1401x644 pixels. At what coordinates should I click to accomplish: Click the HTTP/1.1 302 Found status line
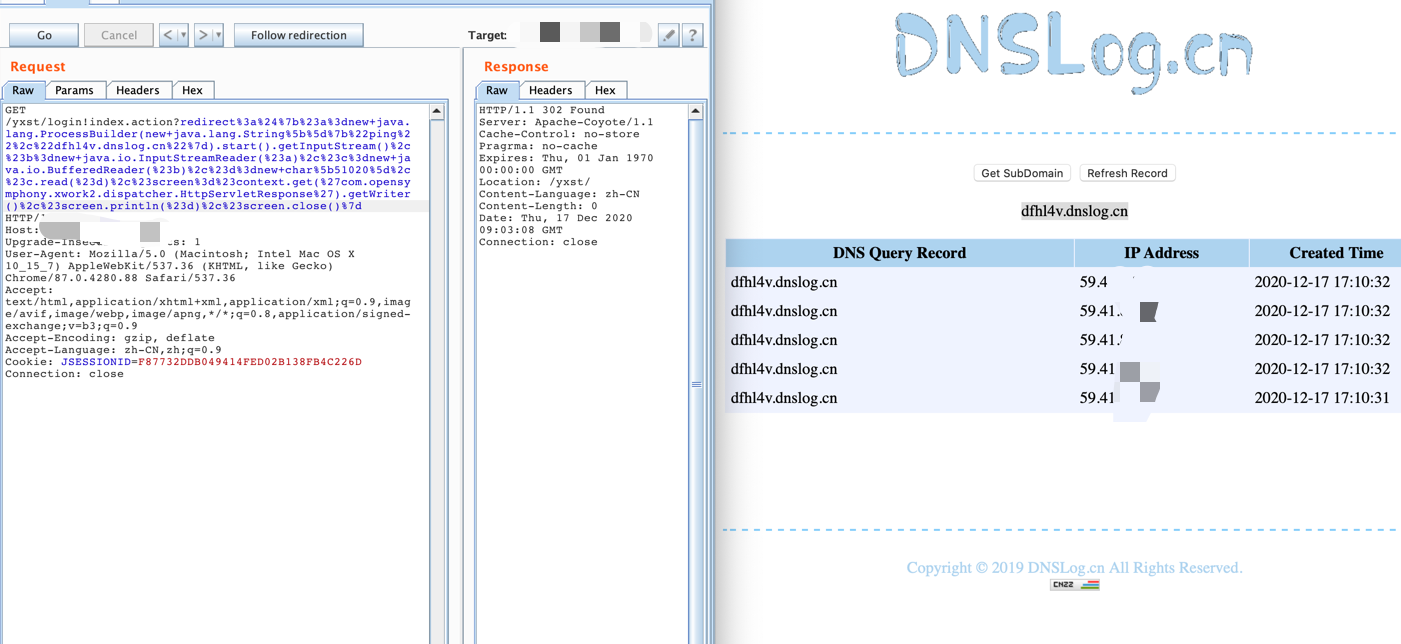click(542, 110)
